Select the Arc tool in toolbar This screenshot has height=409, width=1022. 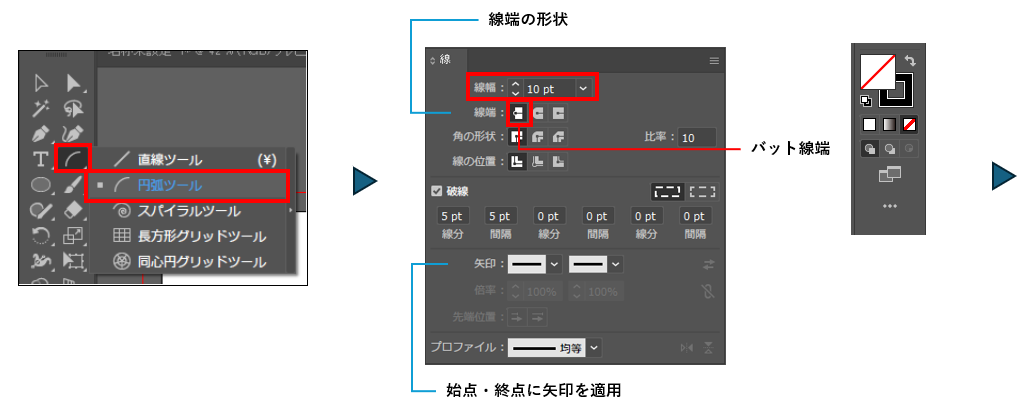72,159
